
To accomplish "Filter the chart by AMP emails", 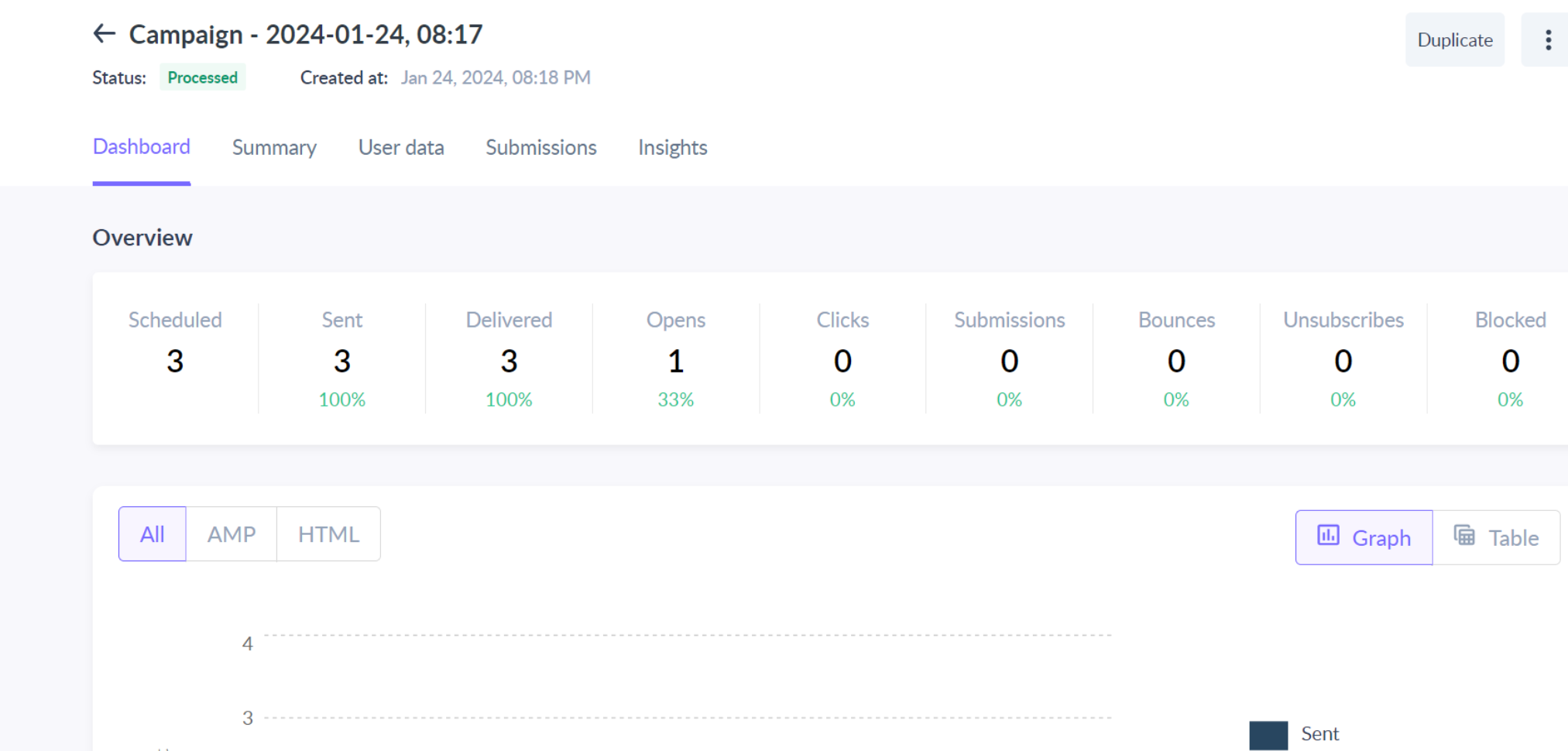I will tap(231, 534).
